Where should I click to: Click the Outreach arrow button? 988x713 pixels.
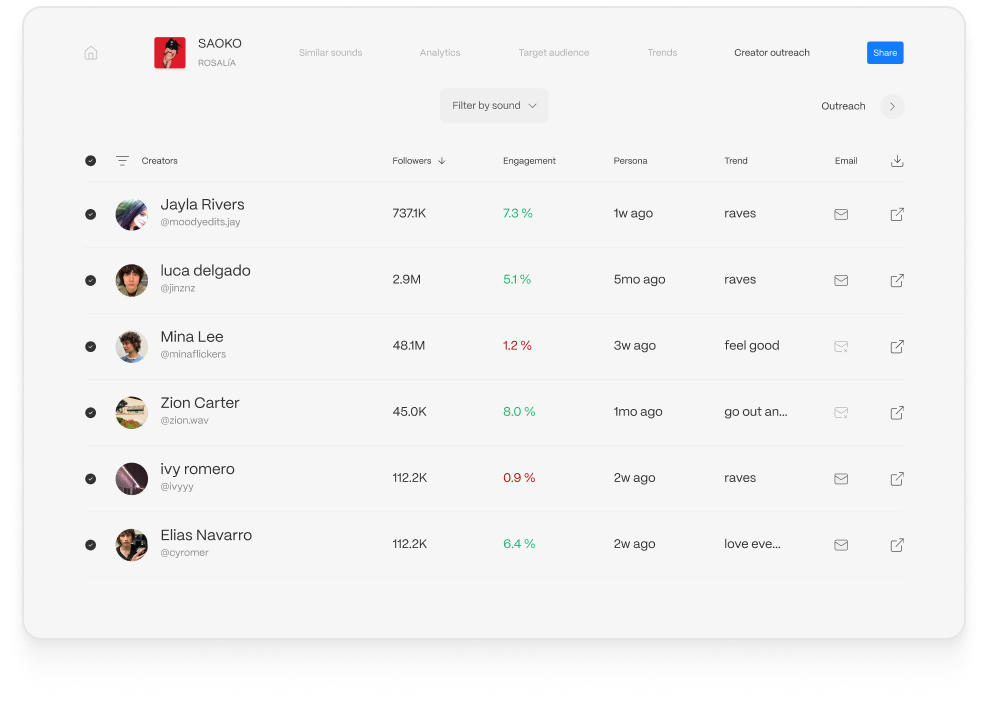(892, 106)
